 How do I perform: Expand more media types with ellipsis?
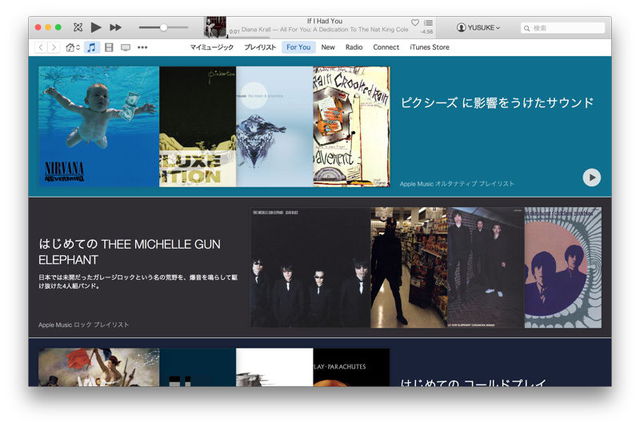pyautogui.click(x=142, y=47)
